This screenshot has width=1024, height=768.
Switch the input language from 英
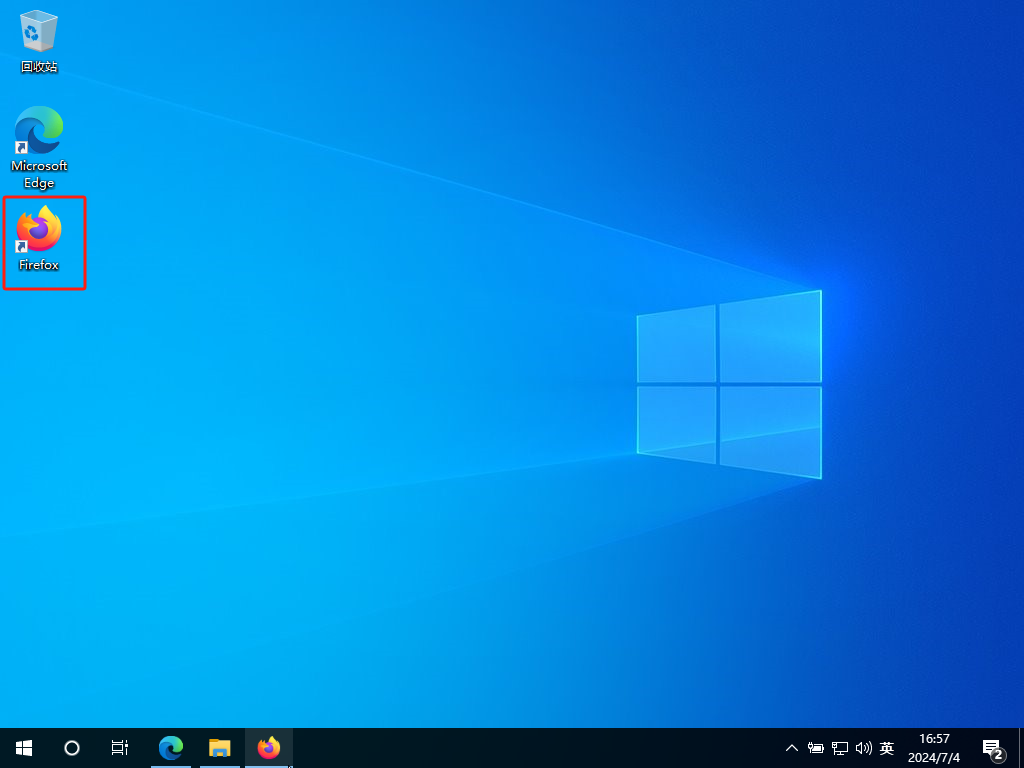point(886,747)
